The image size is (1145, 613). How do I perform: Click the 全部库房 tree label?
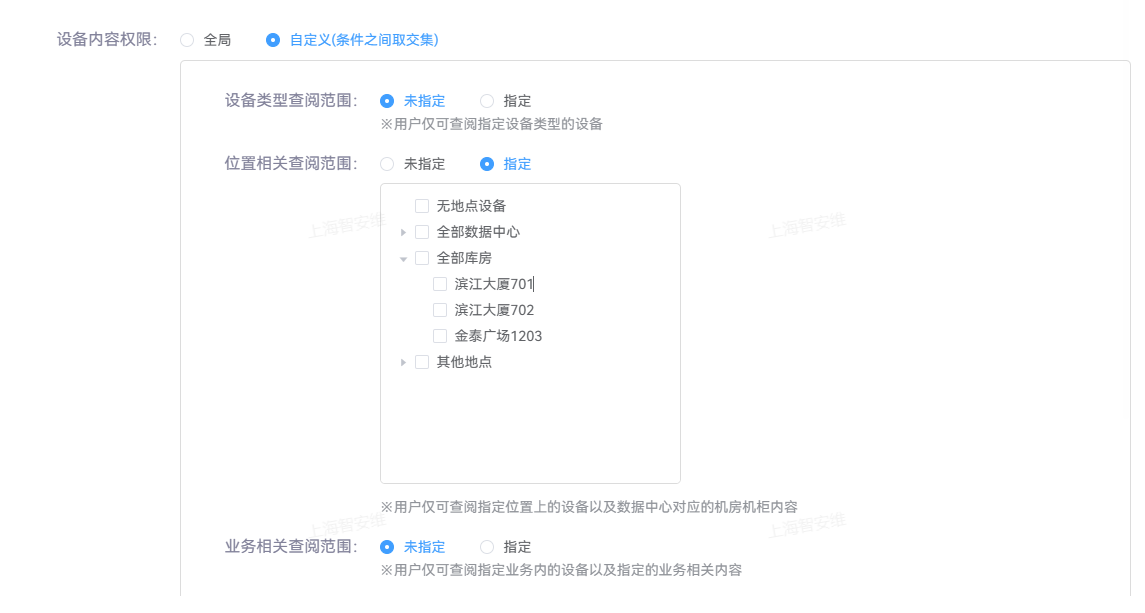(x=464, y=258)
